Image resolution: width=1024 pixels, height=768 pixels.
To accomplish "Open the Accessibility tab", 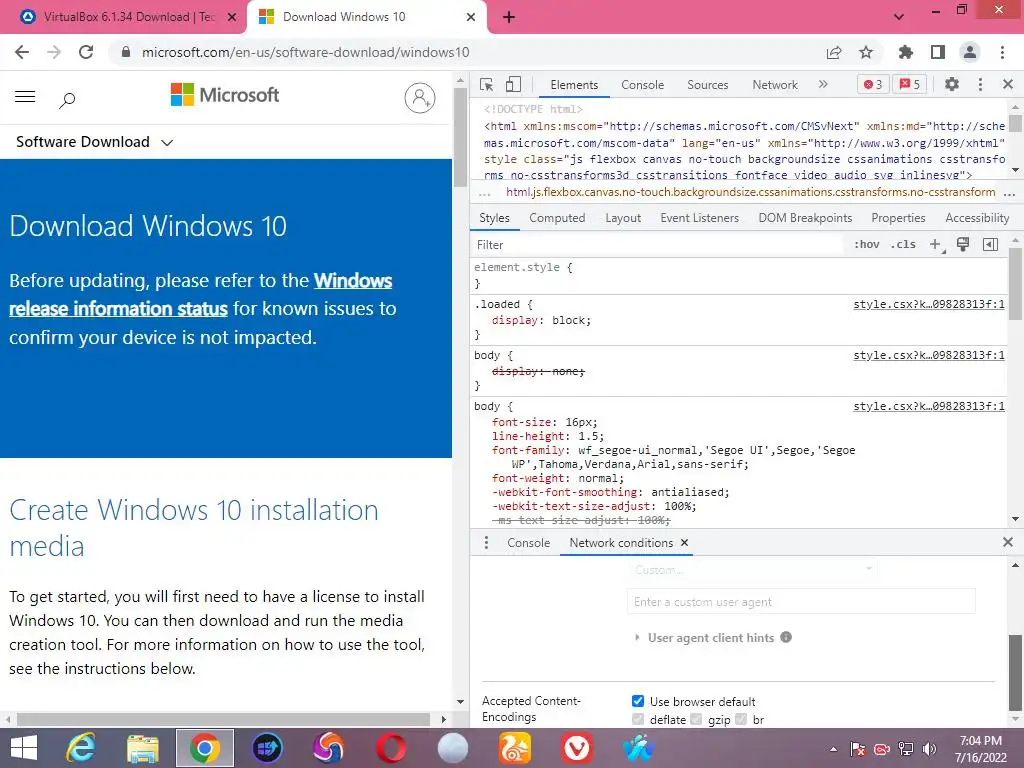I will (977, 218).
